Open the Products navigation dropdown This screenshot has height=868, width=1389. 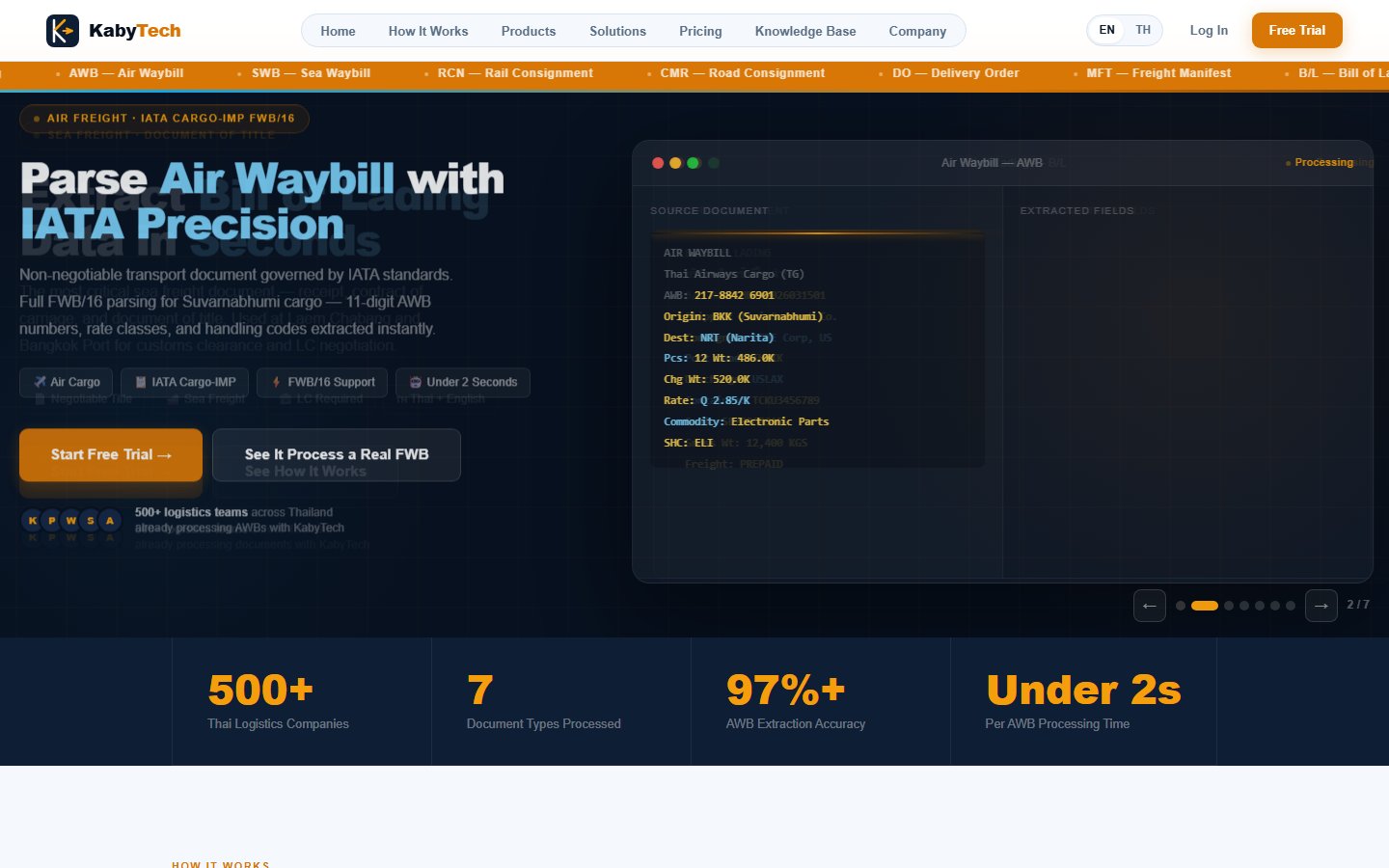point(528,31)
